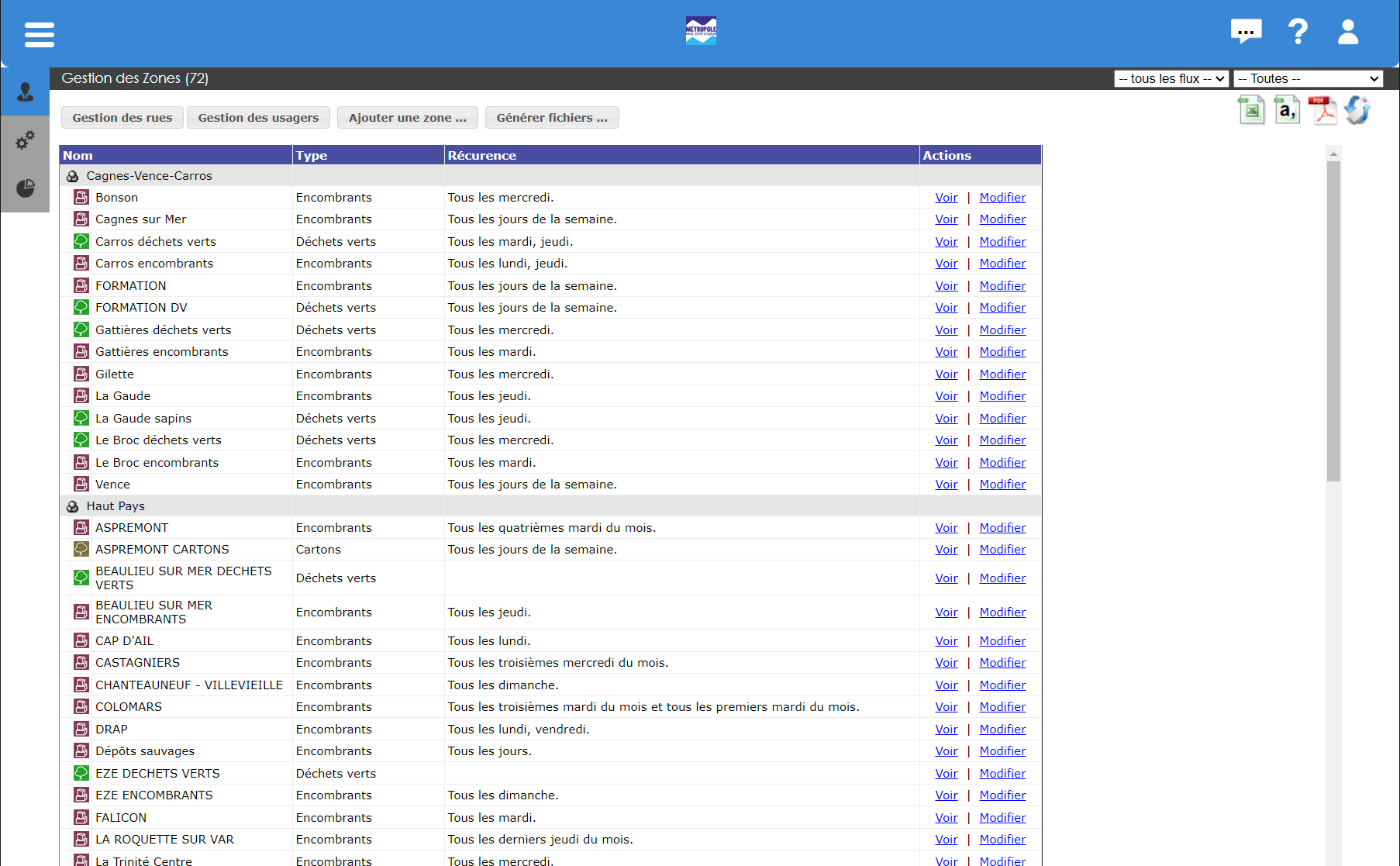Expand the 'Toutes' filter dropdown
This screenshot has width=1400, height=866.
pos(1308,78)
